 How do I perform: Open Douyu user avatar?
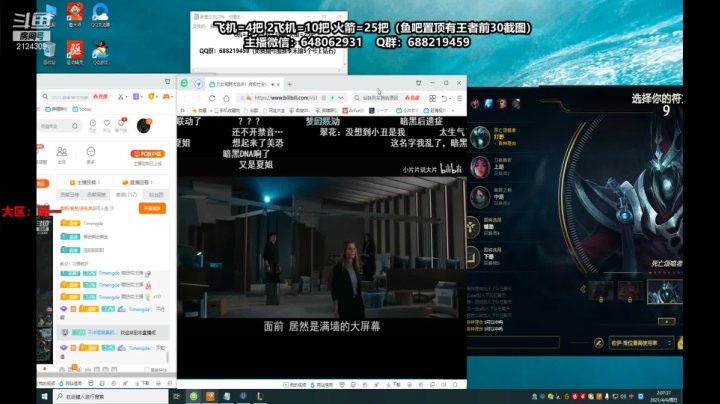[x=144, y=125]
